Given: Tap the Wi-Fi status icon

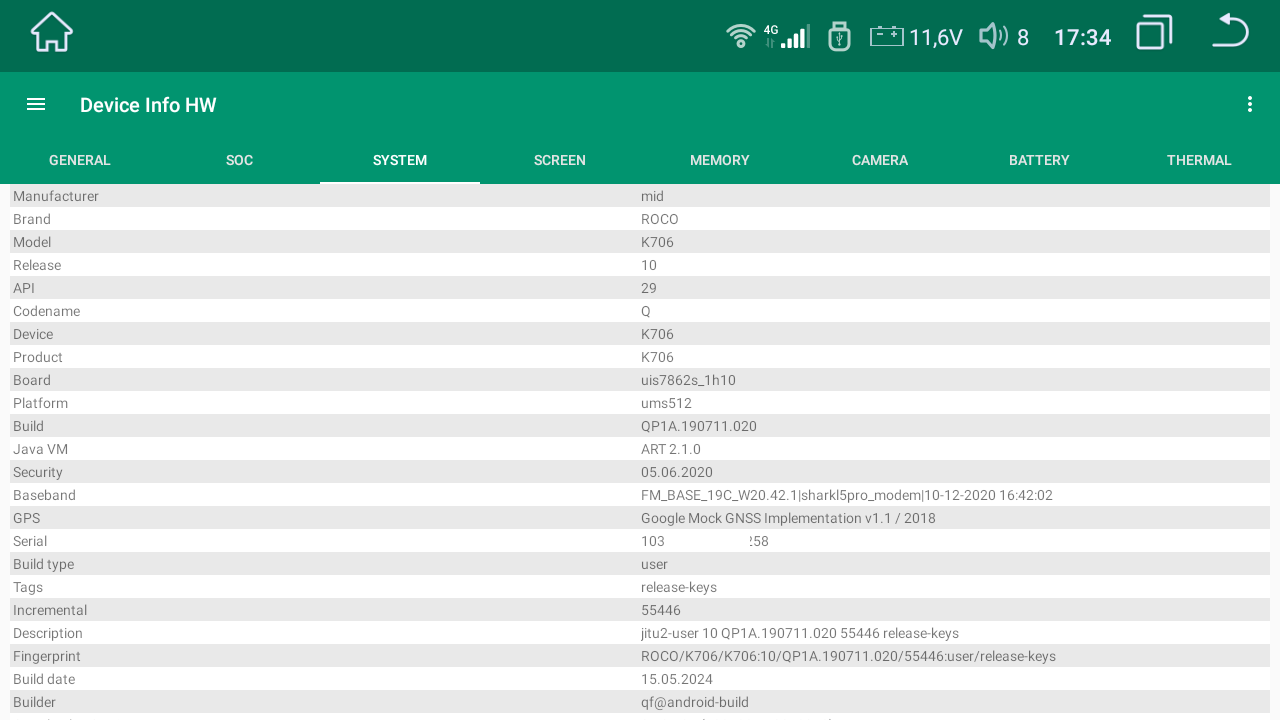Looking at the screenshot, I should pyautogui.click(x=741, y=36).
